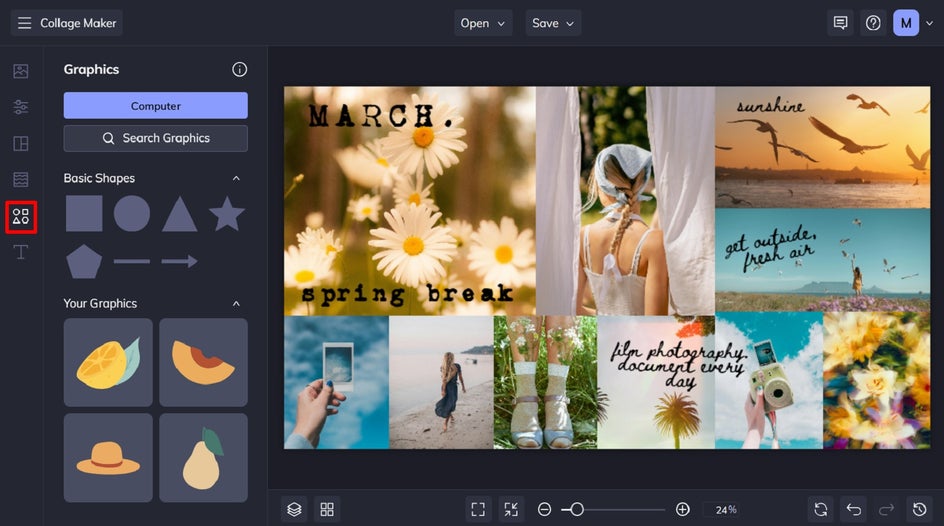Select the Text tool sidebar icon
The height and width of the screenshot is (526, 944).
tap(20, 252)
